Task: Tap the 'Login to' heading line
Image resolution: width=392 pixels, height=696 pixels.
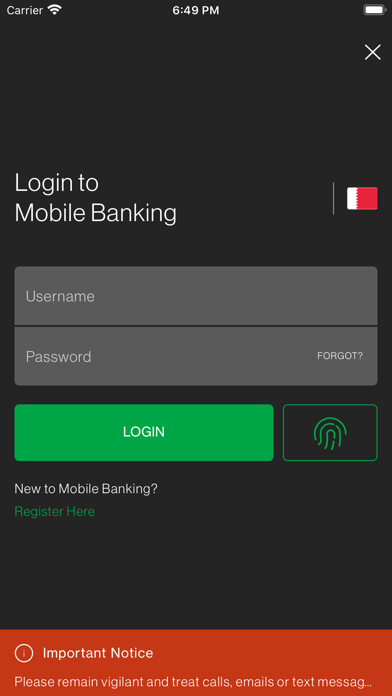Action: (x=57, y=183)
